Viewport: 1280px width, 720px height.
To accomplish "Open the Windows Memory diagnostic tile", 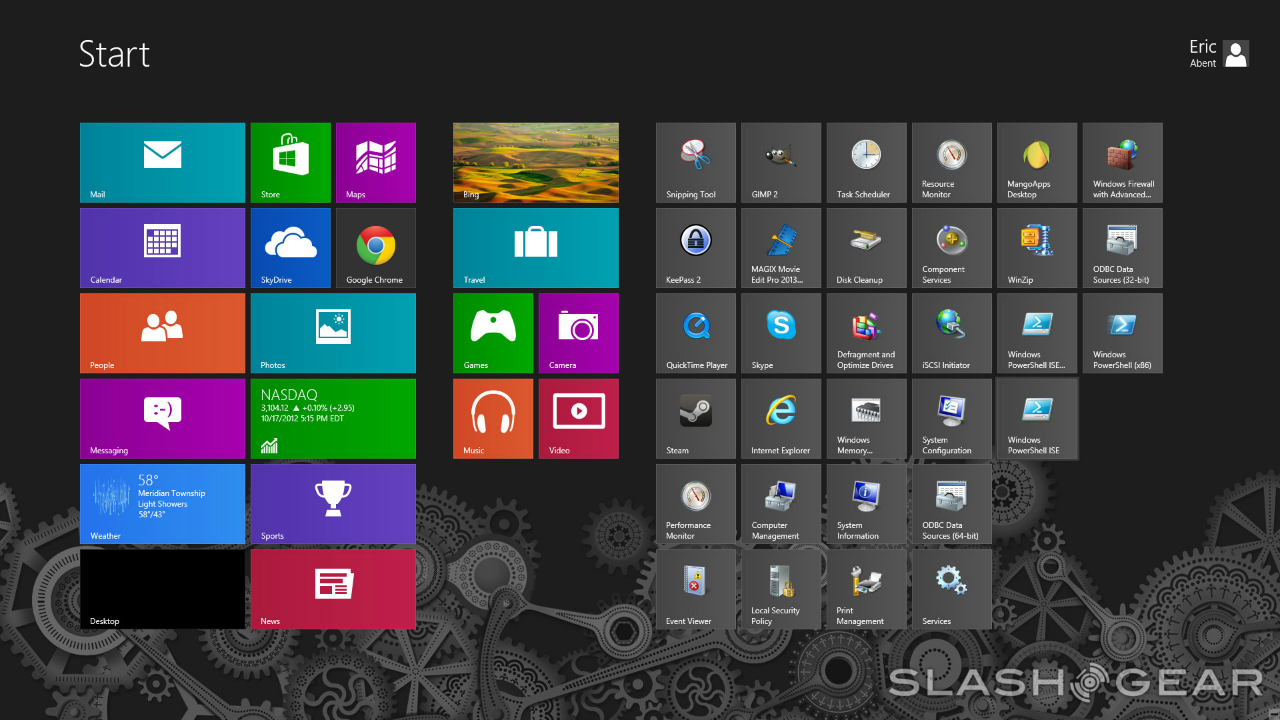I will point(867,419).
